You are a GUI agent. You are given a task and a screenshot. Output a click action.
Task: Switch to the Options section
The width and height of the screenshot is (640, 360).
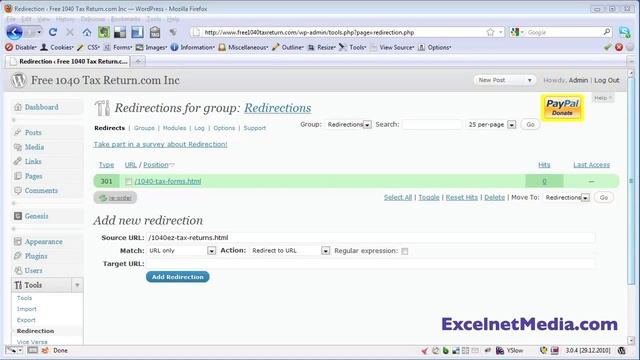[x=224, y=128]
